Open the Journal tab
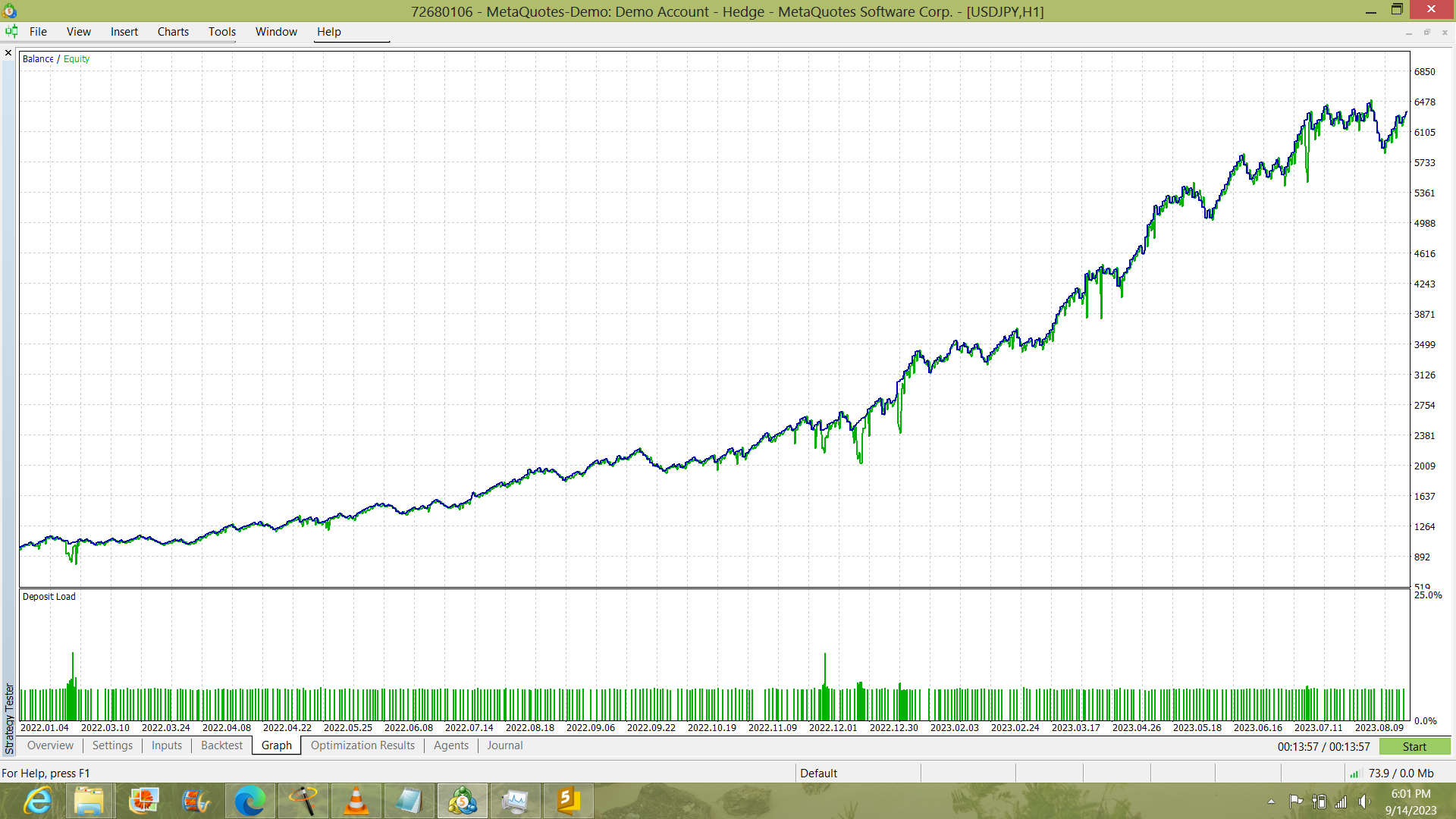This screenshot has height=819, width=1456. [505, 745]
